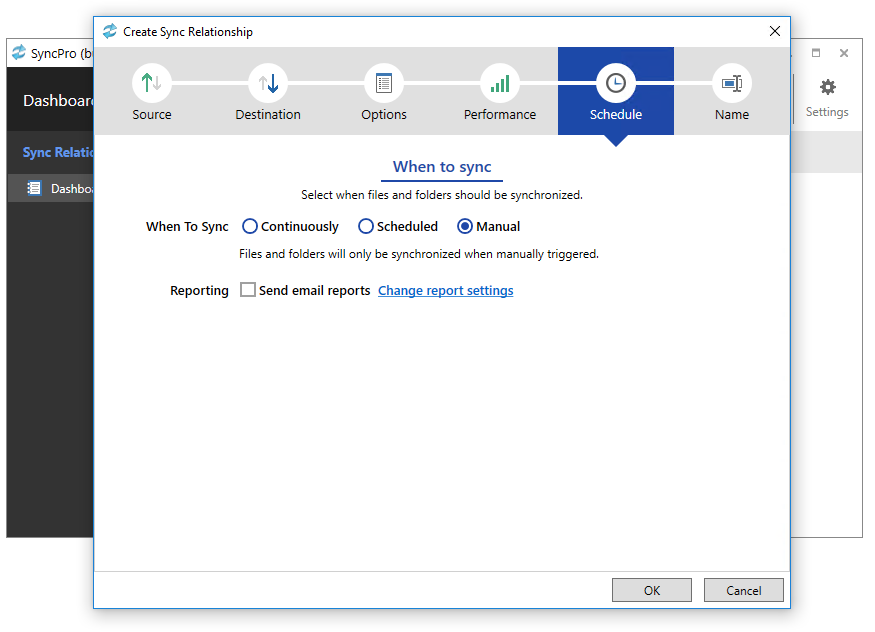This screenshot has height=632, width=875.
Task: Open the Change report settings link
Action: click(445, 291)
